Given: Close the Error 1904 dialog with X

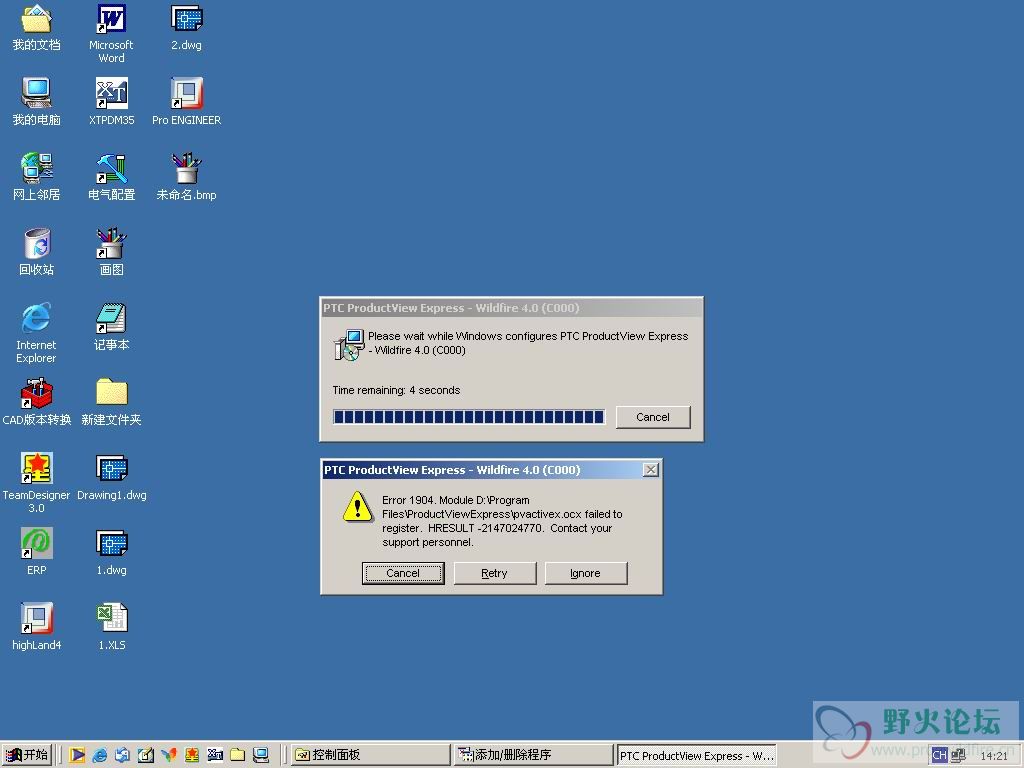Looking at the screenshot, I should coord(650,470).
